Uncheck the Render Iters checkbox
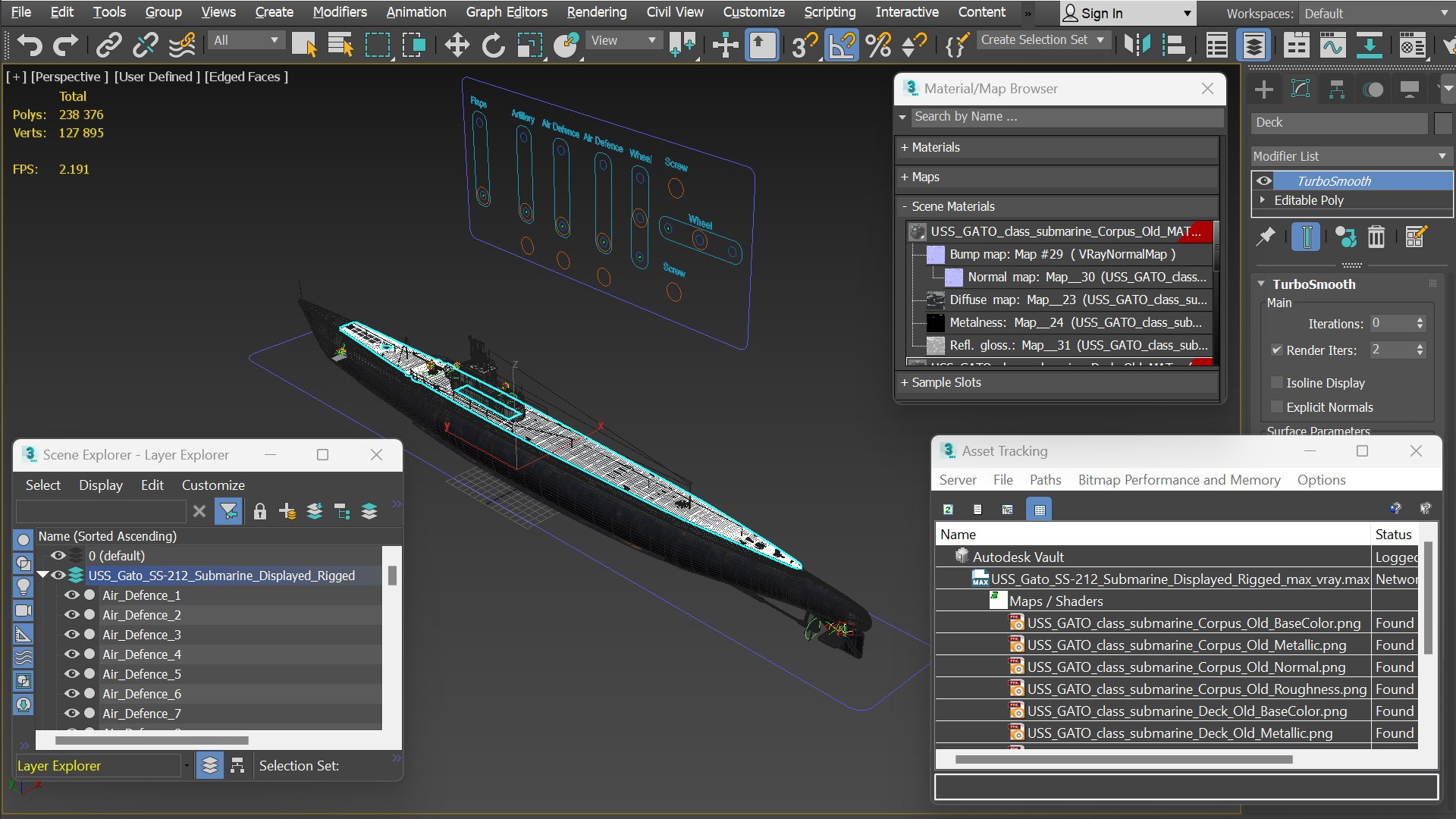The height and width of the screenshot is (819, 1456). [1277, 350]
